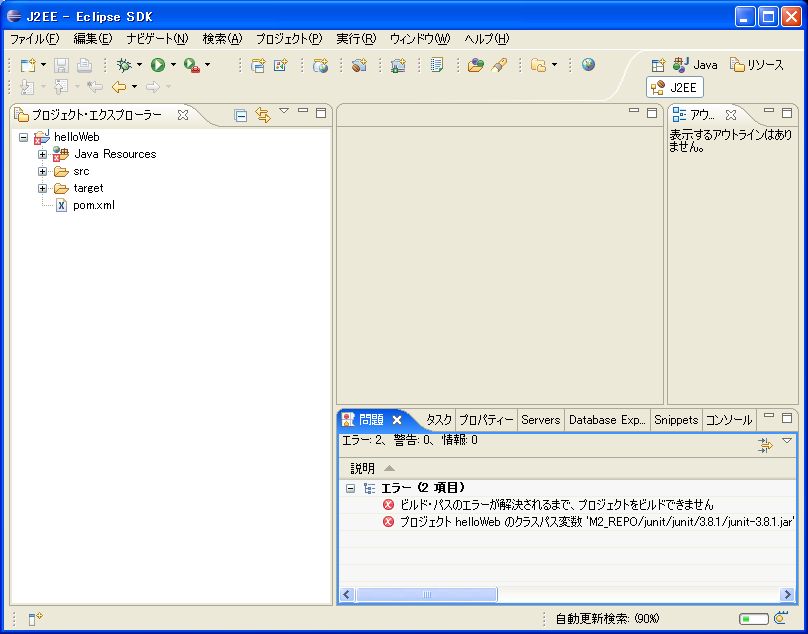Image resolution: width=808 pixels, height=634 pixels.
Task: Click the back navigation yellow arrow
Action: tap(119, 87)
